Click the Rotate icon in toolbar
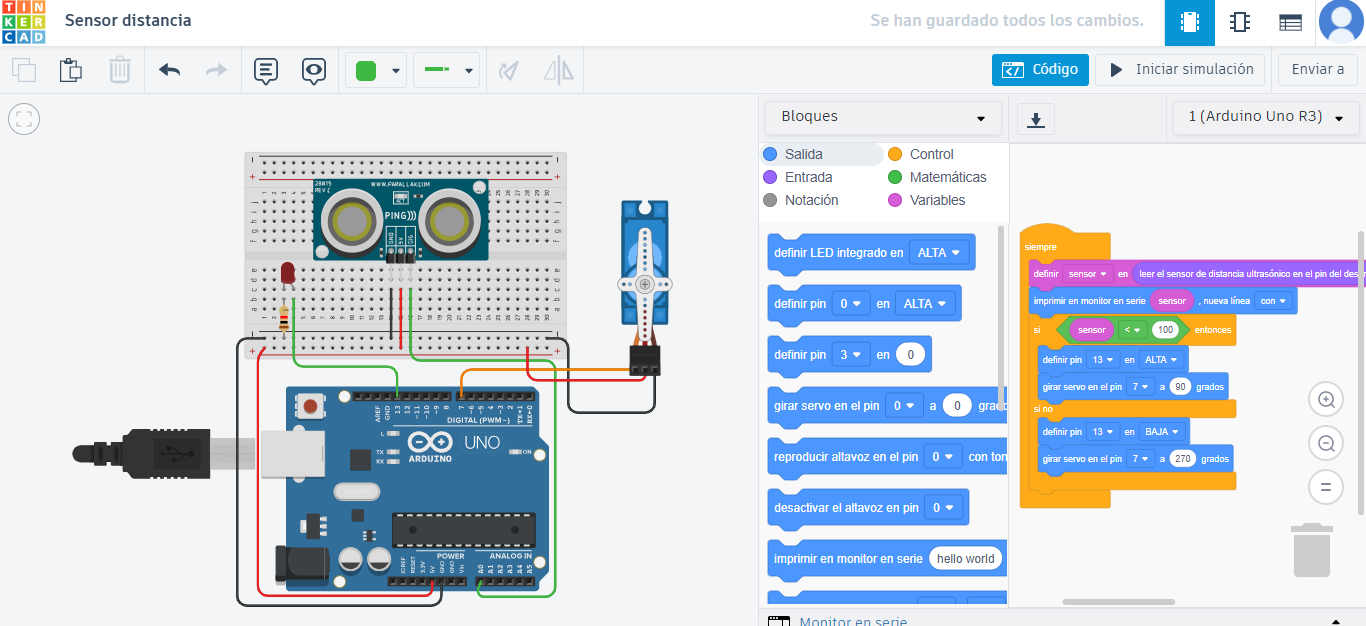This screenshot has width=1366, height=626. [x=509, y=70]
